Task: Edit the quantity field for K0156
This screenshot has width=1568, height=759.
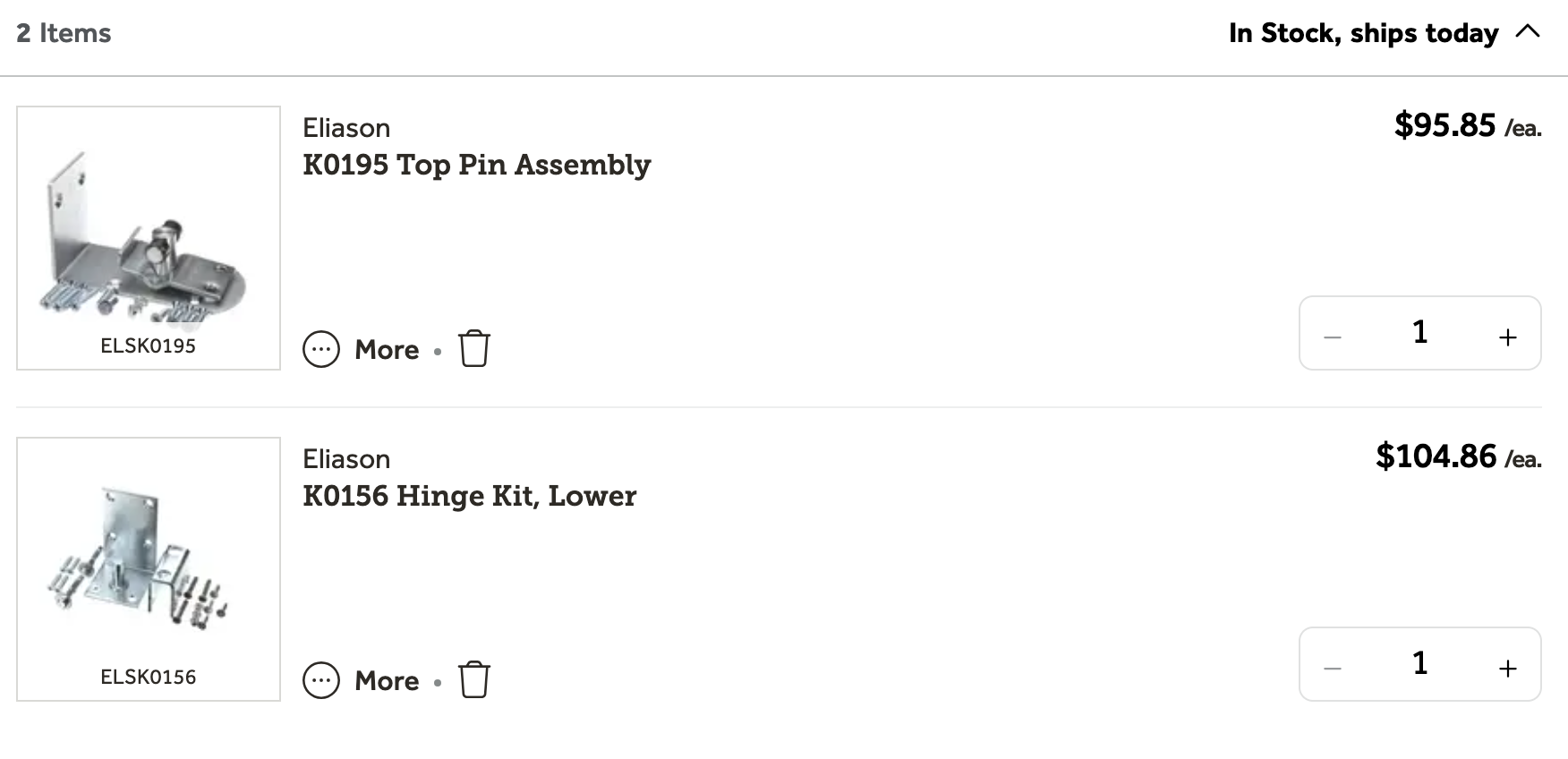Action: [x=1419, y=663]
